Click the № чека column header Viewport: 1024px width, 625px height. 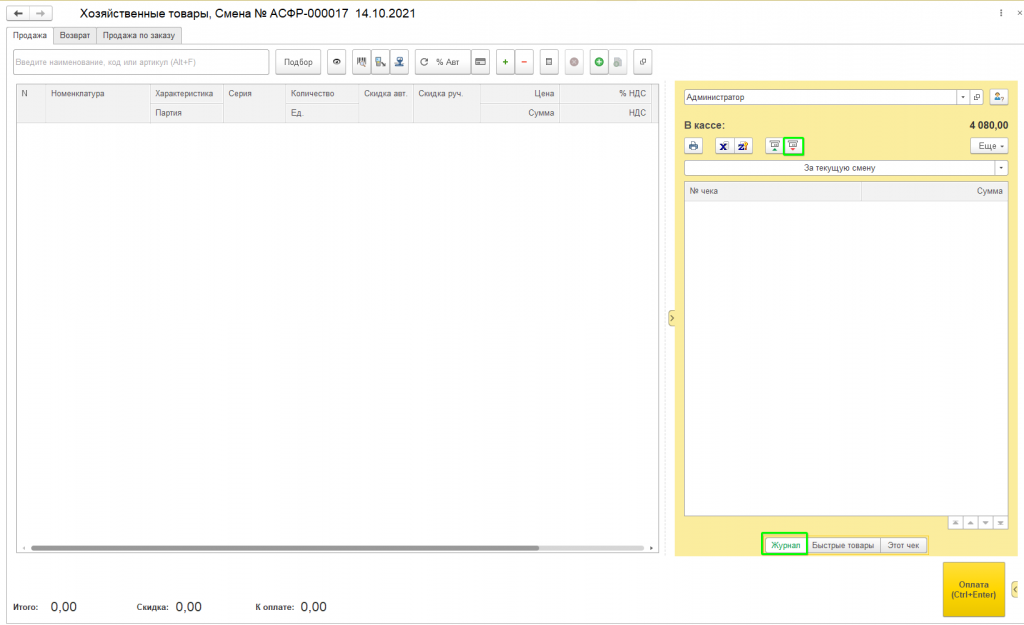coord(773,191)
